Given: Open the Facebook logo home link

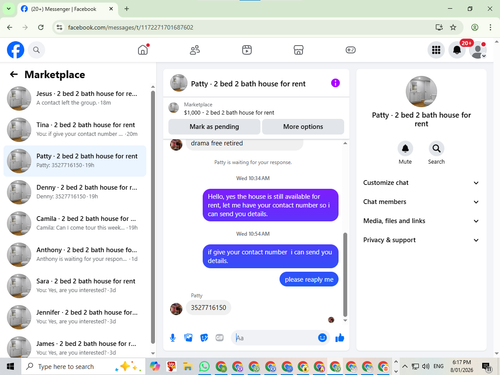Looking at the screenshot, I should pyautogui.click(x=15, y=50).
